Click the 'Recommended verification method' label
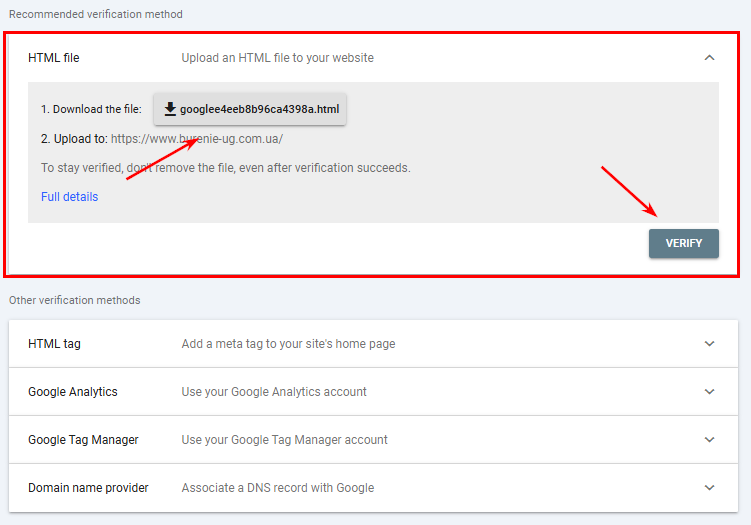The image size is (751, 525). (96, 14)
